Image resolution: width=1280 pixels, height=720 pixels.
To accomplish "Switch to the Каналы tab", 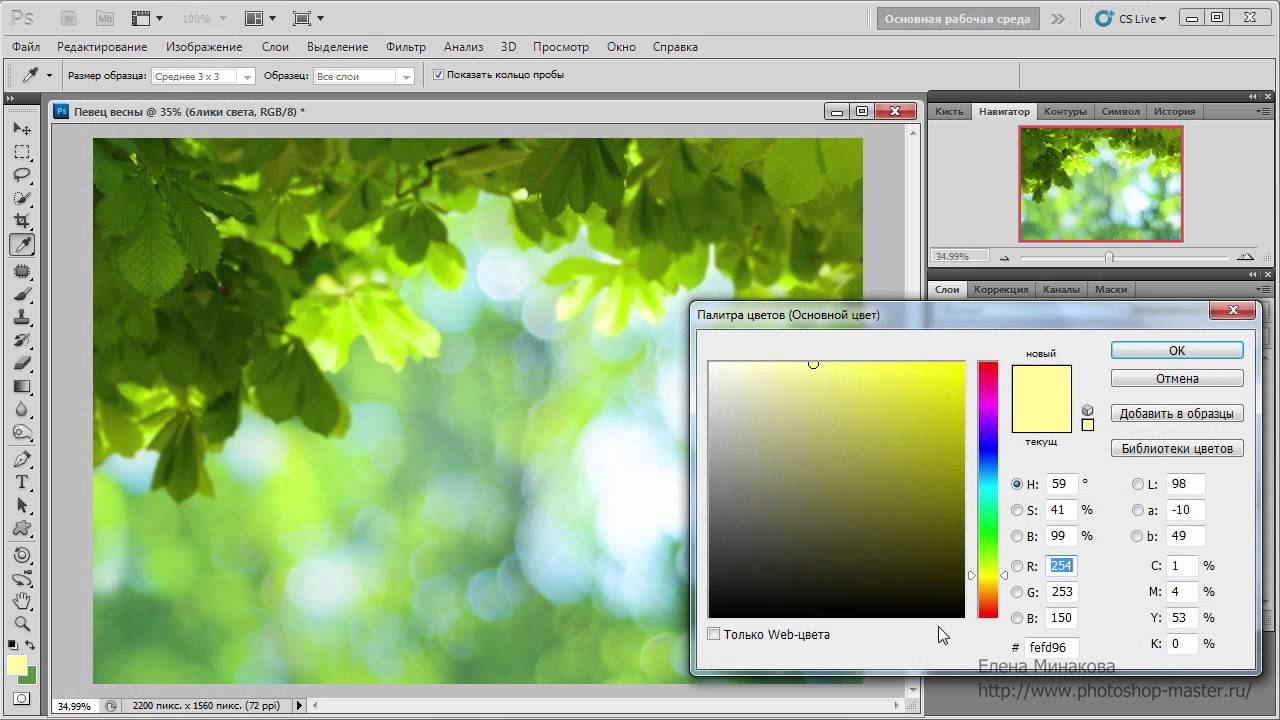I will pyautogui.click(x=1061, y=289).
